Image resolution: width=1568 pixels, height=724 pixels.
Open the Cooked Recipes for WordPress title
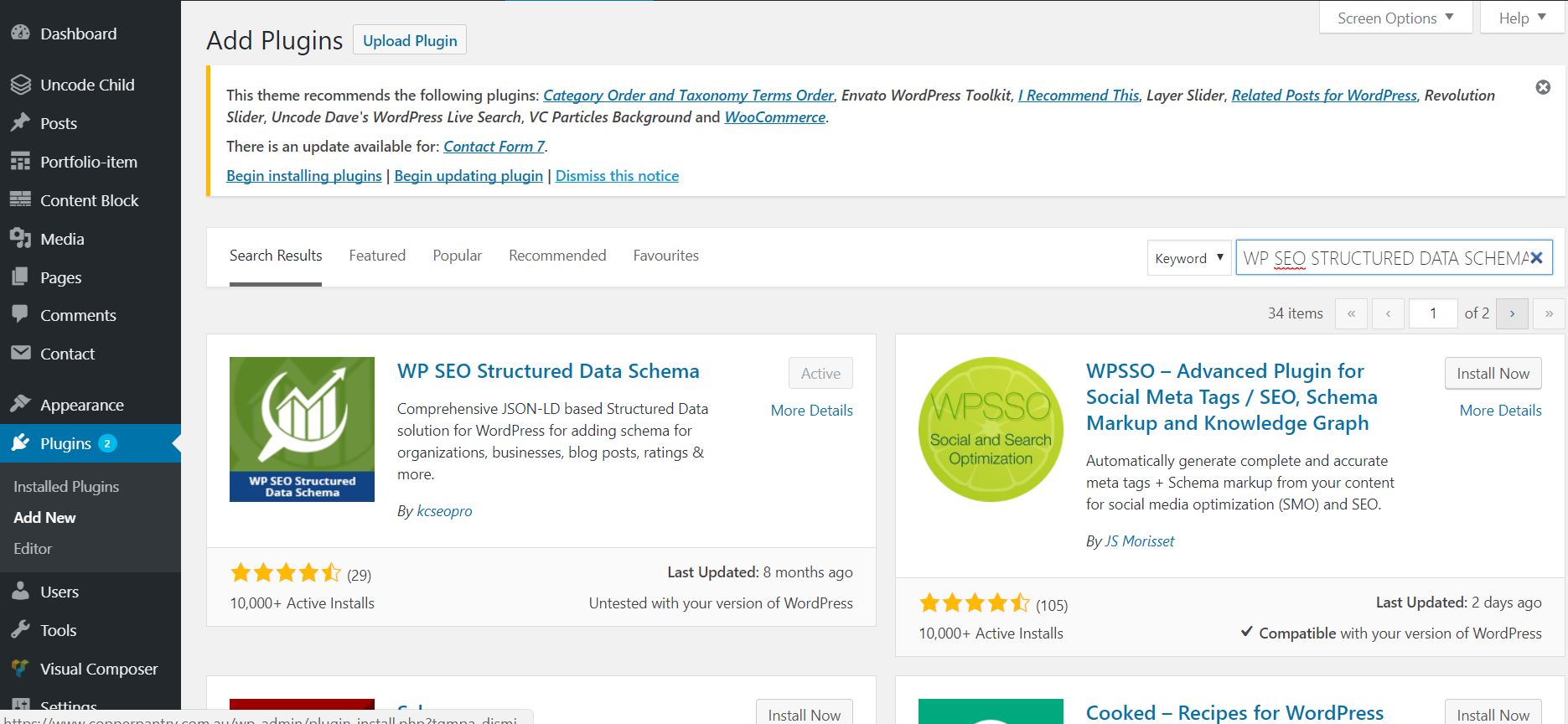[x=1234, y=712]
